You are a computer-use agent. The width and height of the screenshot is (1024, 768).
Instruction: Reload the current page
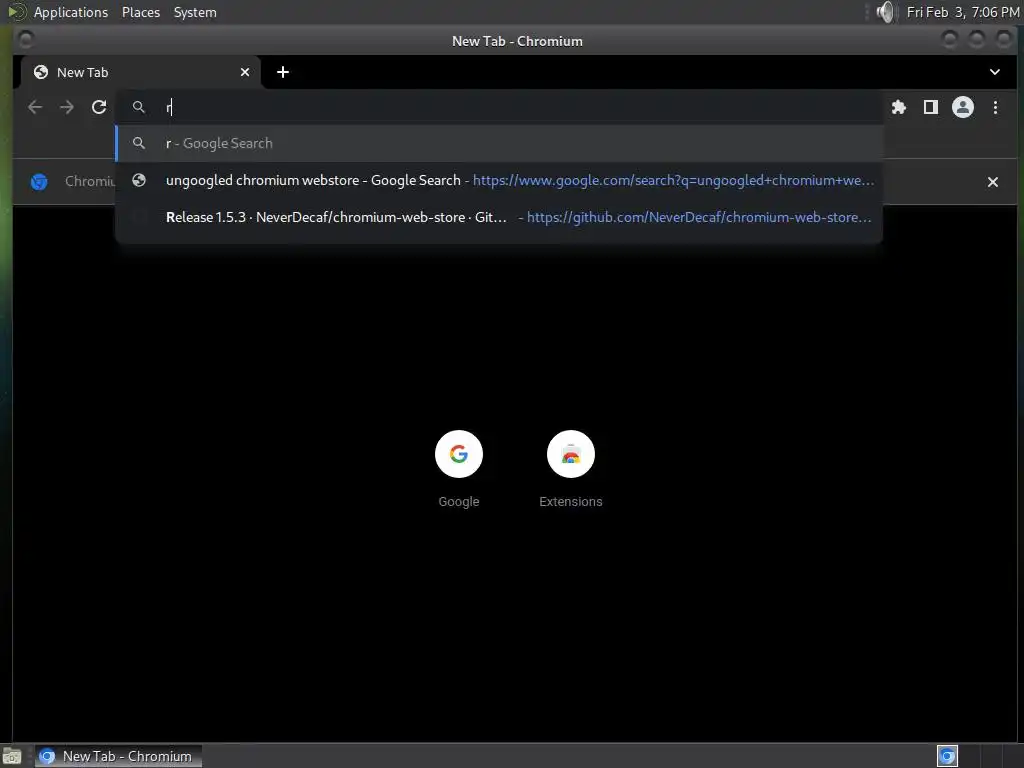coord(99,107)
